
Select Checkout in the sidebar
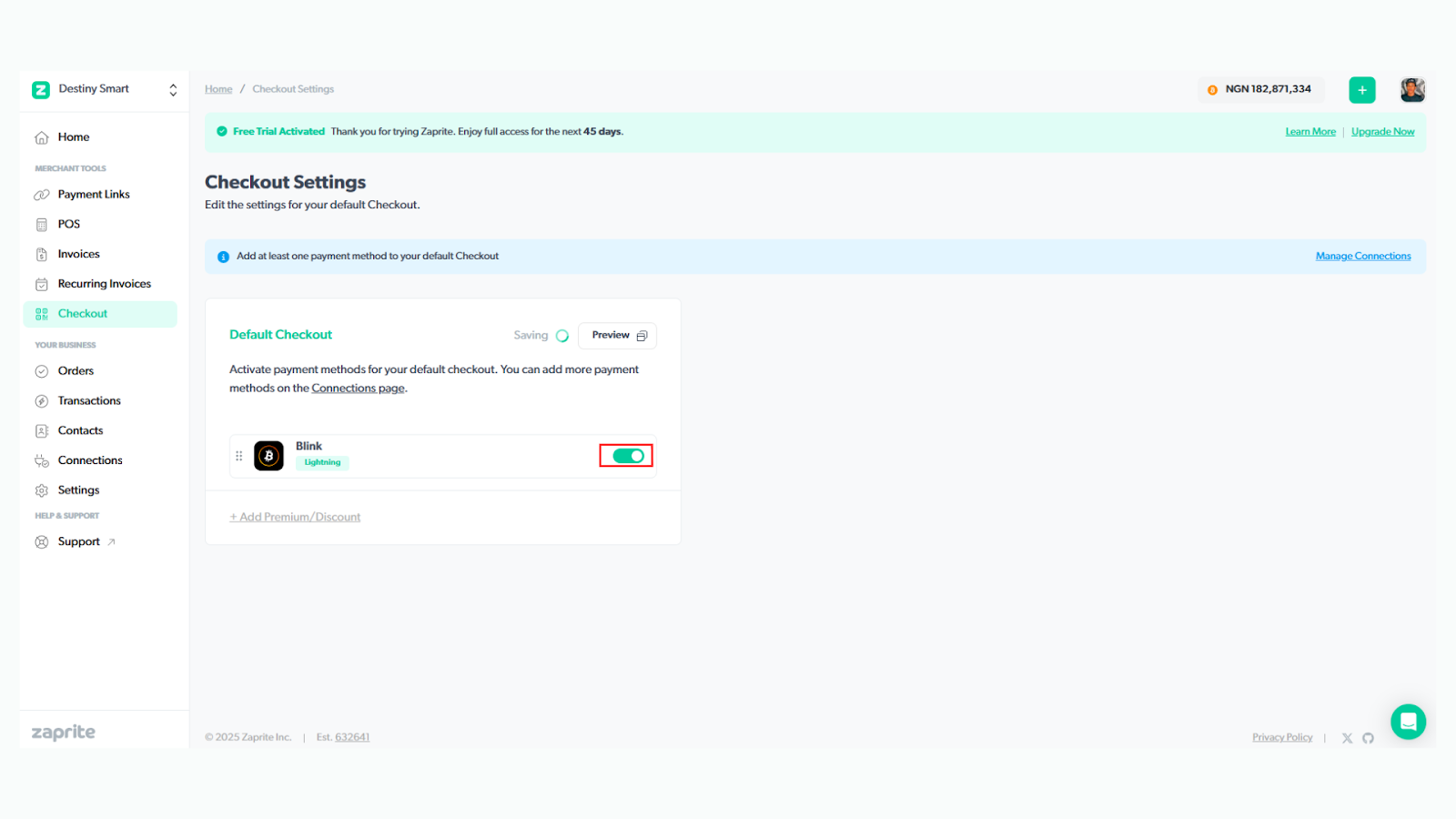100,314
